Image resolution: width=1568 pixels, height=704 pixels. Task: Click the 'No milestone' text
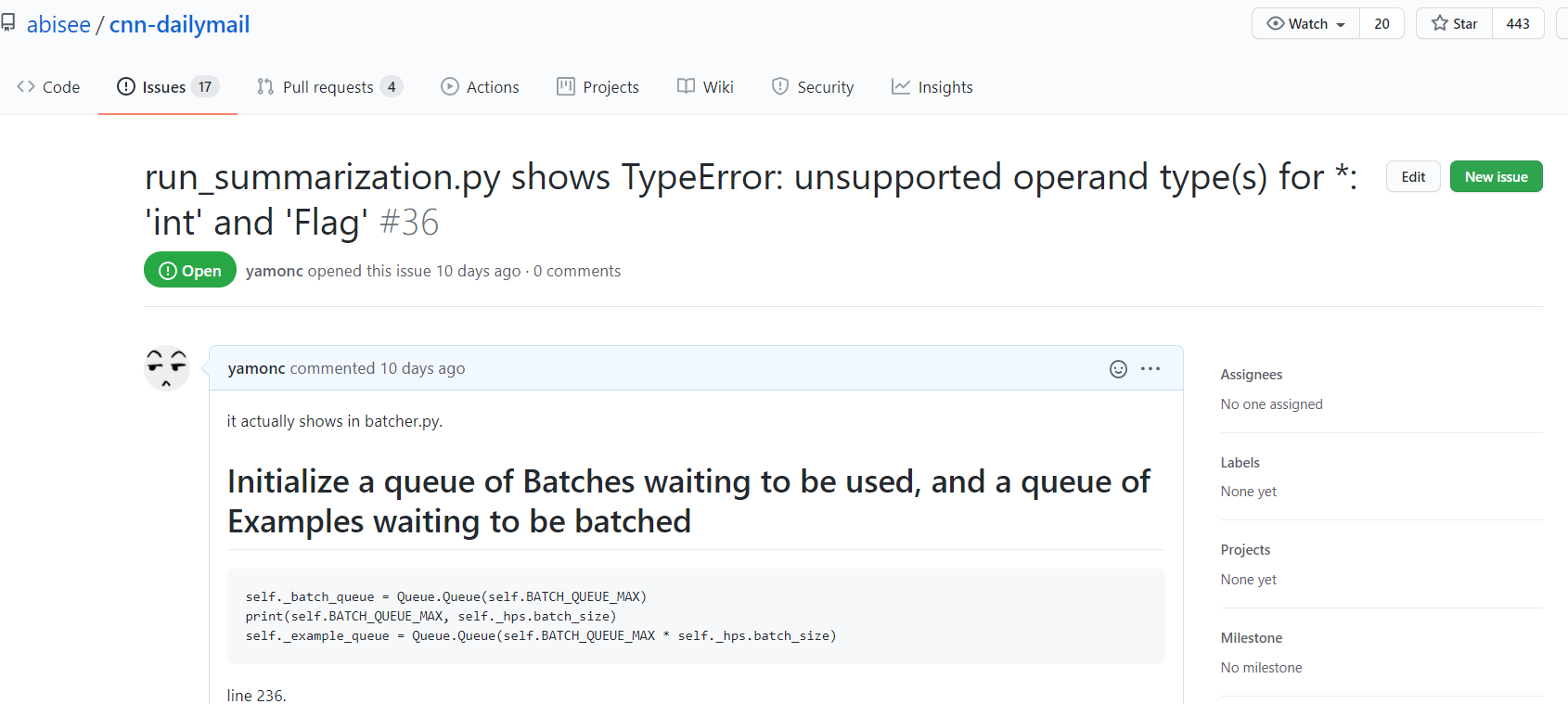coord(1262,668)
